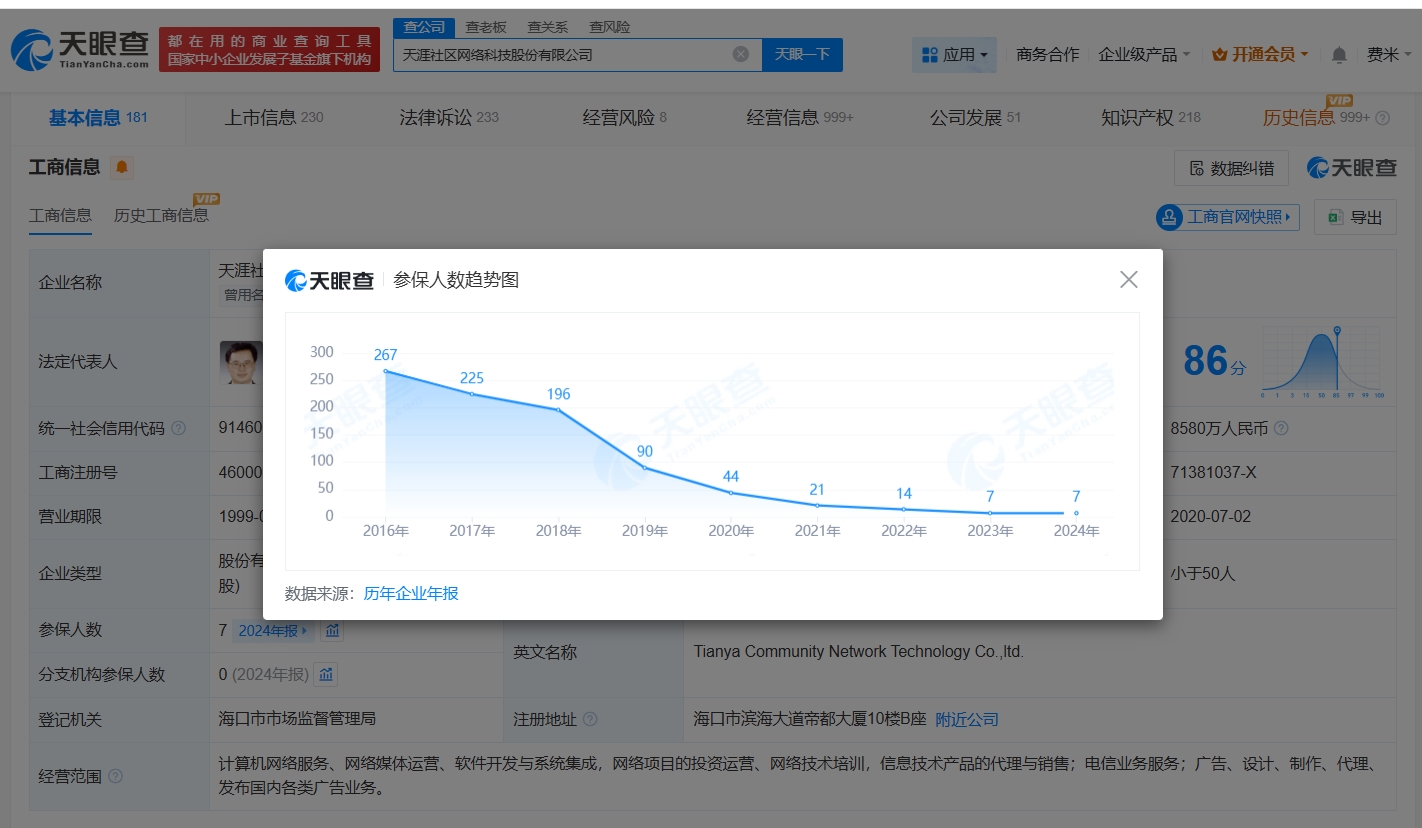Click the 2021年 data point labeled 21

point(817,505)
